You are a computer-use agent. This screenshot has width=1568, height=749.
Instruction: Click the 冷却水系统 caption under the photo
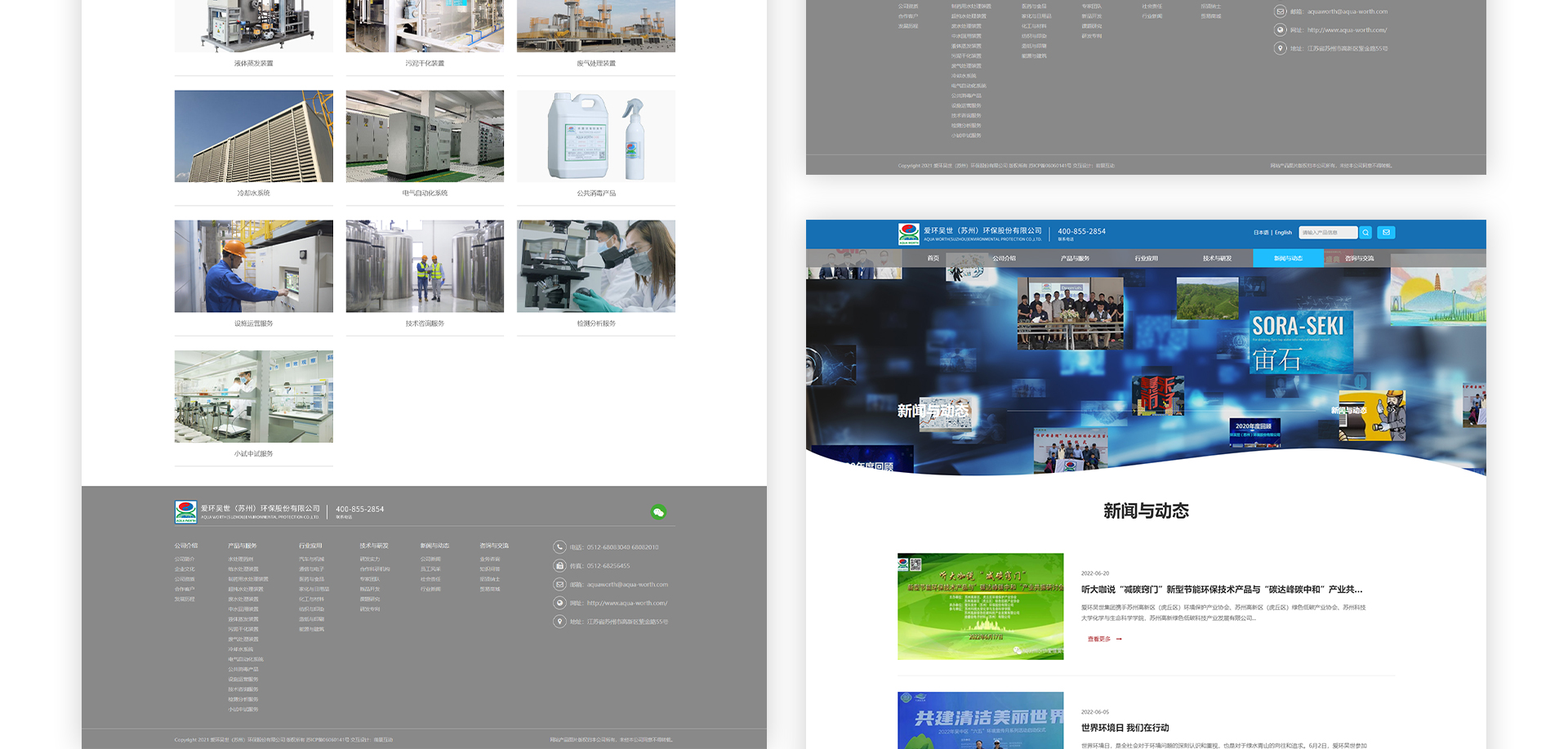click(254, 194)
